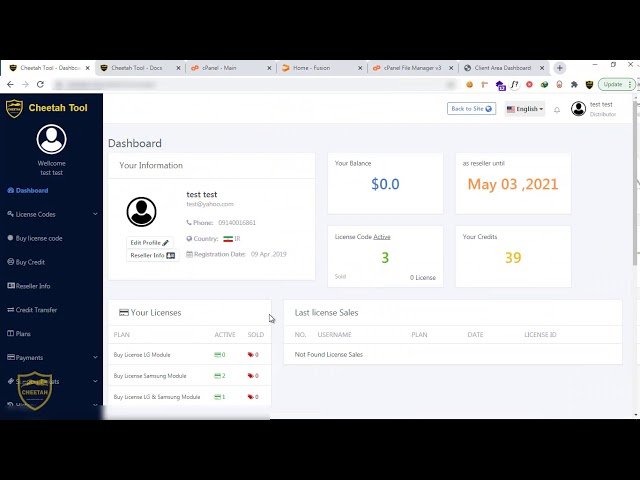Click the $0.0 balance value

coord(385,184)
